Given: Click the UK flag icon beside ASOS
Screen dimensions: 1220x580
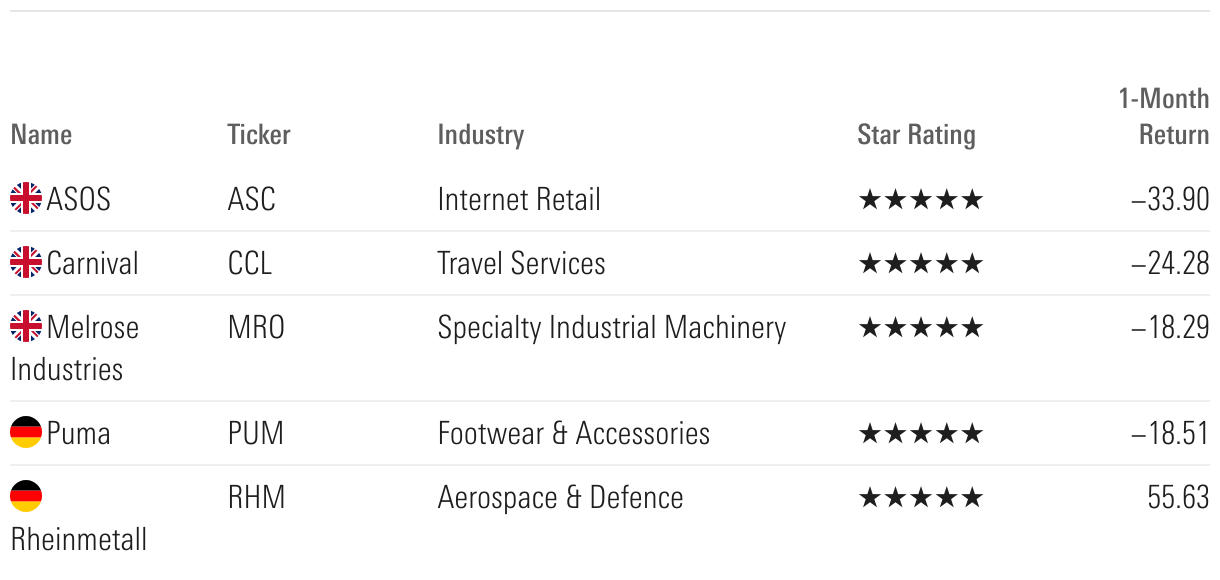Looking at the screenshot, I should [x=26, y=199].
